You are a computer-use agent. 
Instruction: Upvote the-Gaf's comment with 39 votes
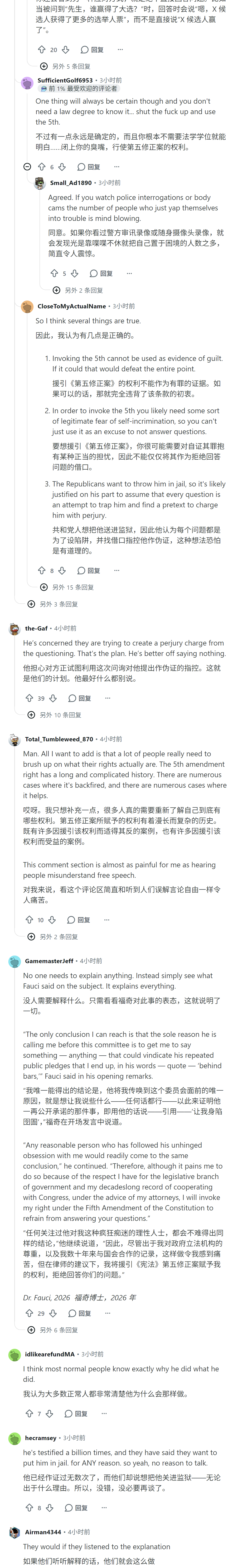29,698
